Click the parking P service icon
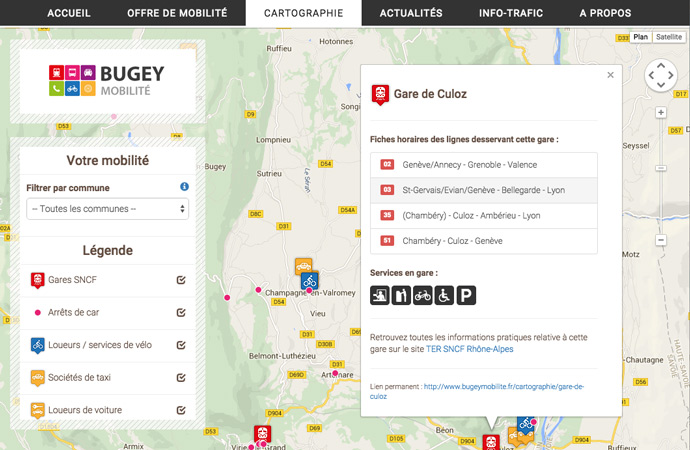 tap(466, 295)
